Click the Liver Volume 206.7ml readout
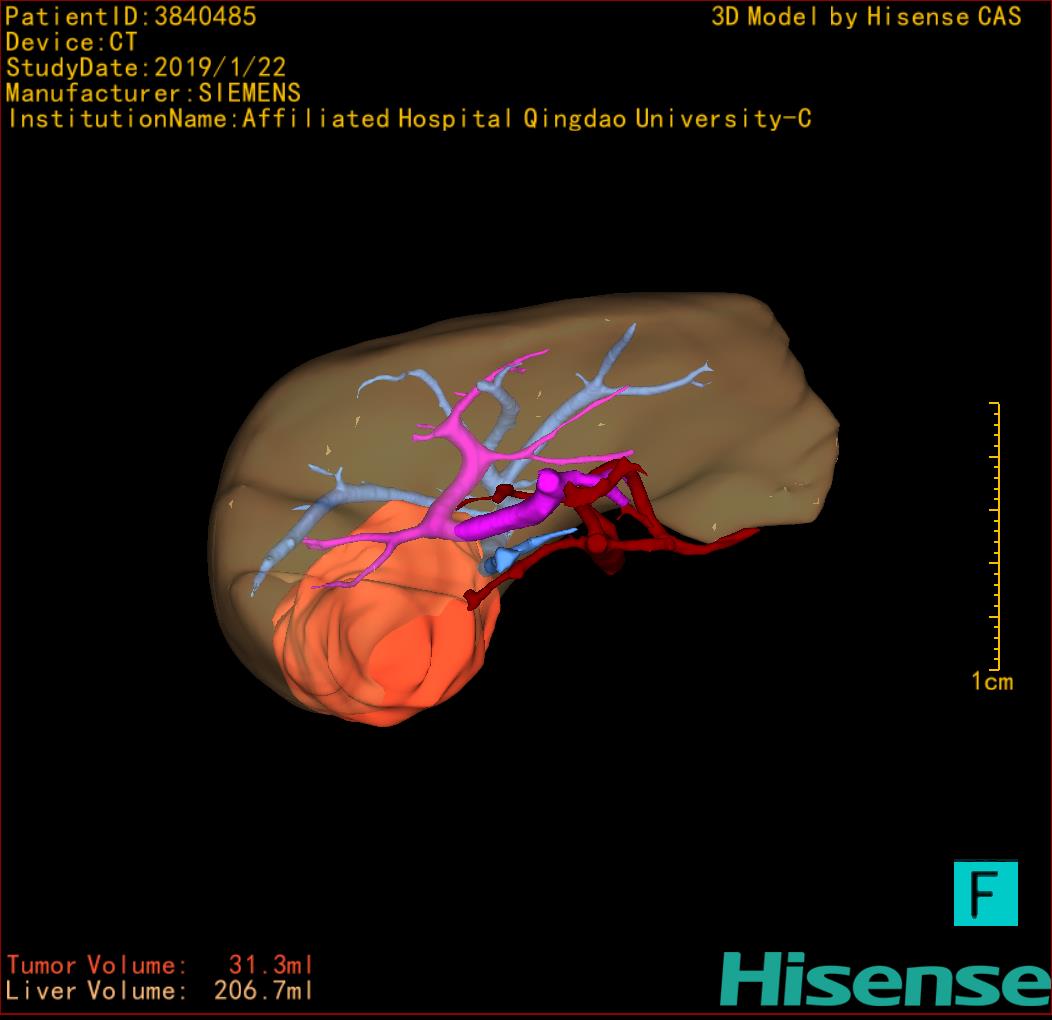The image size is (1052, 1020). coord(160,991)
